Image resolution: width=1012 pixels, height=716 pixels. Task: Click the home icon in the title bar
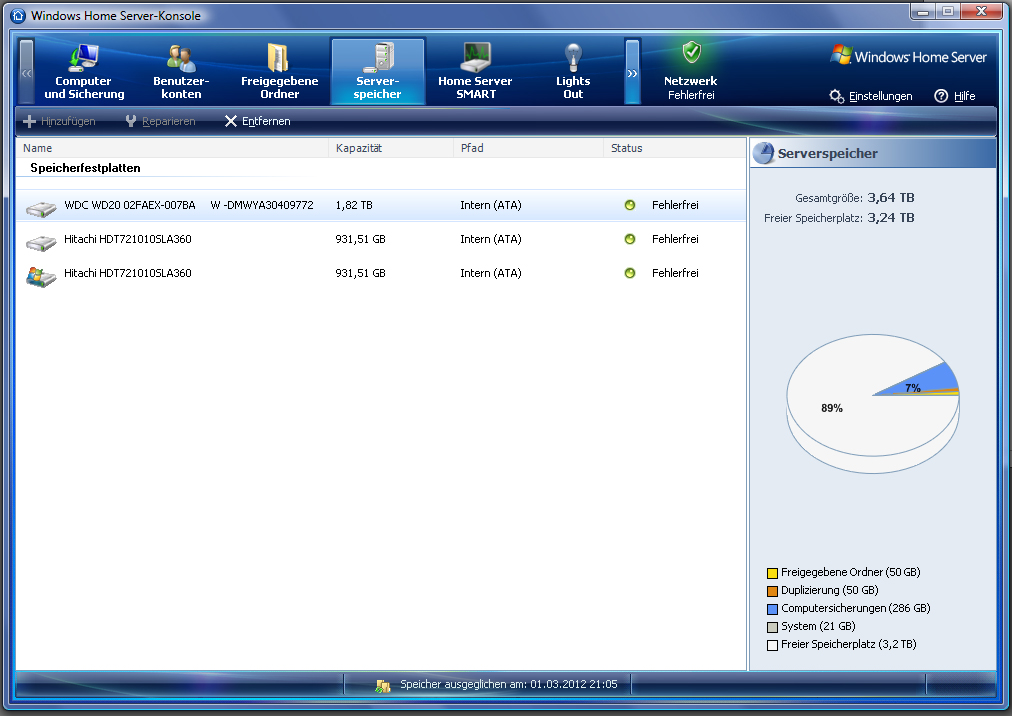[x=18, y=15]
